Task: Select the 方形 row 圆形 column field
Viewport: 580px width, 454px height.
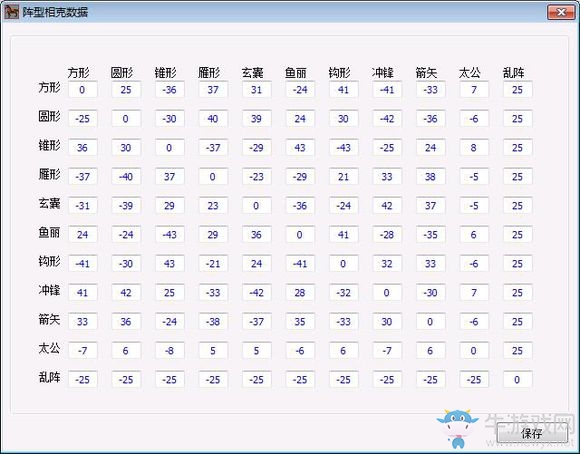Action: click(126, 90)
